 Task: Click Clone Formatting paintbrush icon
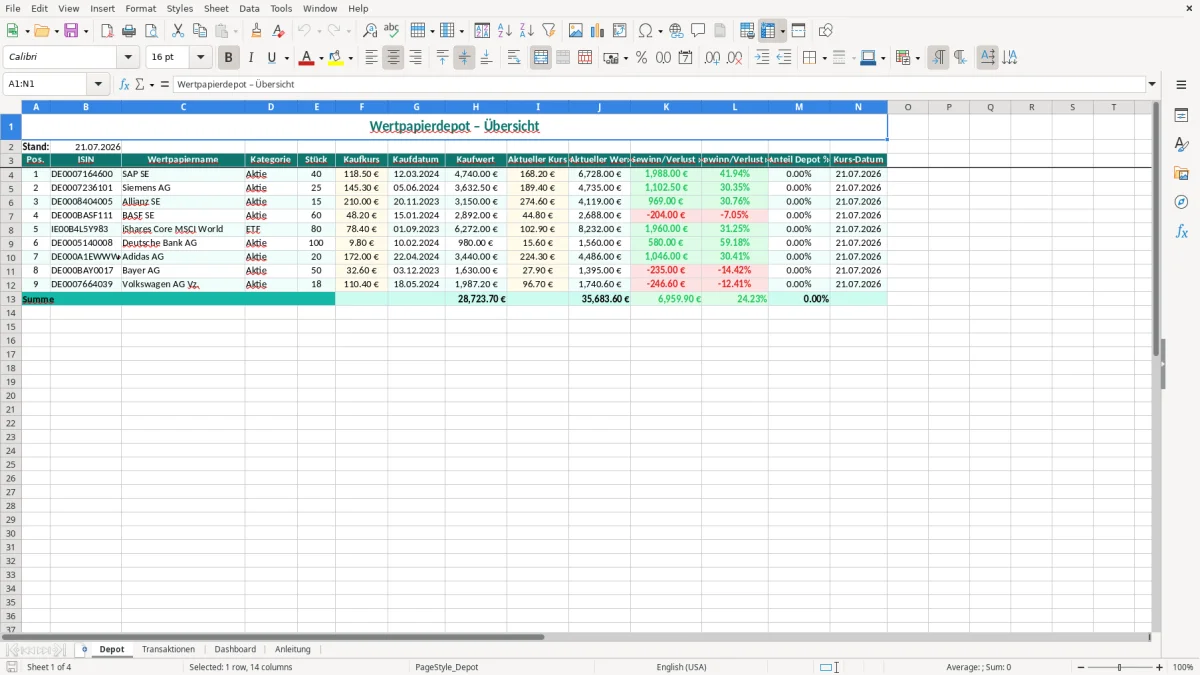point(257,31)
